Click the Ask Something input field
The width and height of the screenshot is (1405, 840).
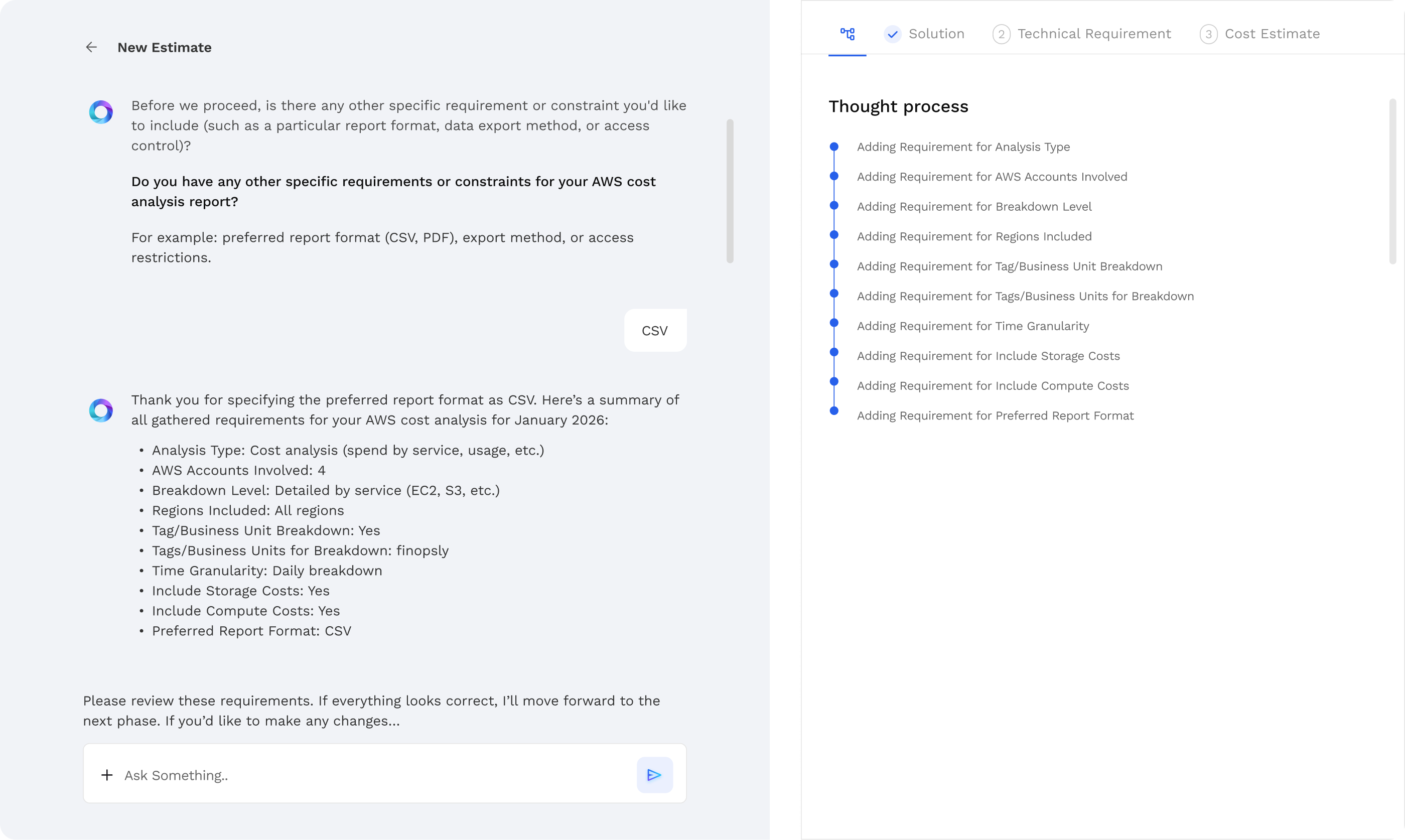(373, 775)
